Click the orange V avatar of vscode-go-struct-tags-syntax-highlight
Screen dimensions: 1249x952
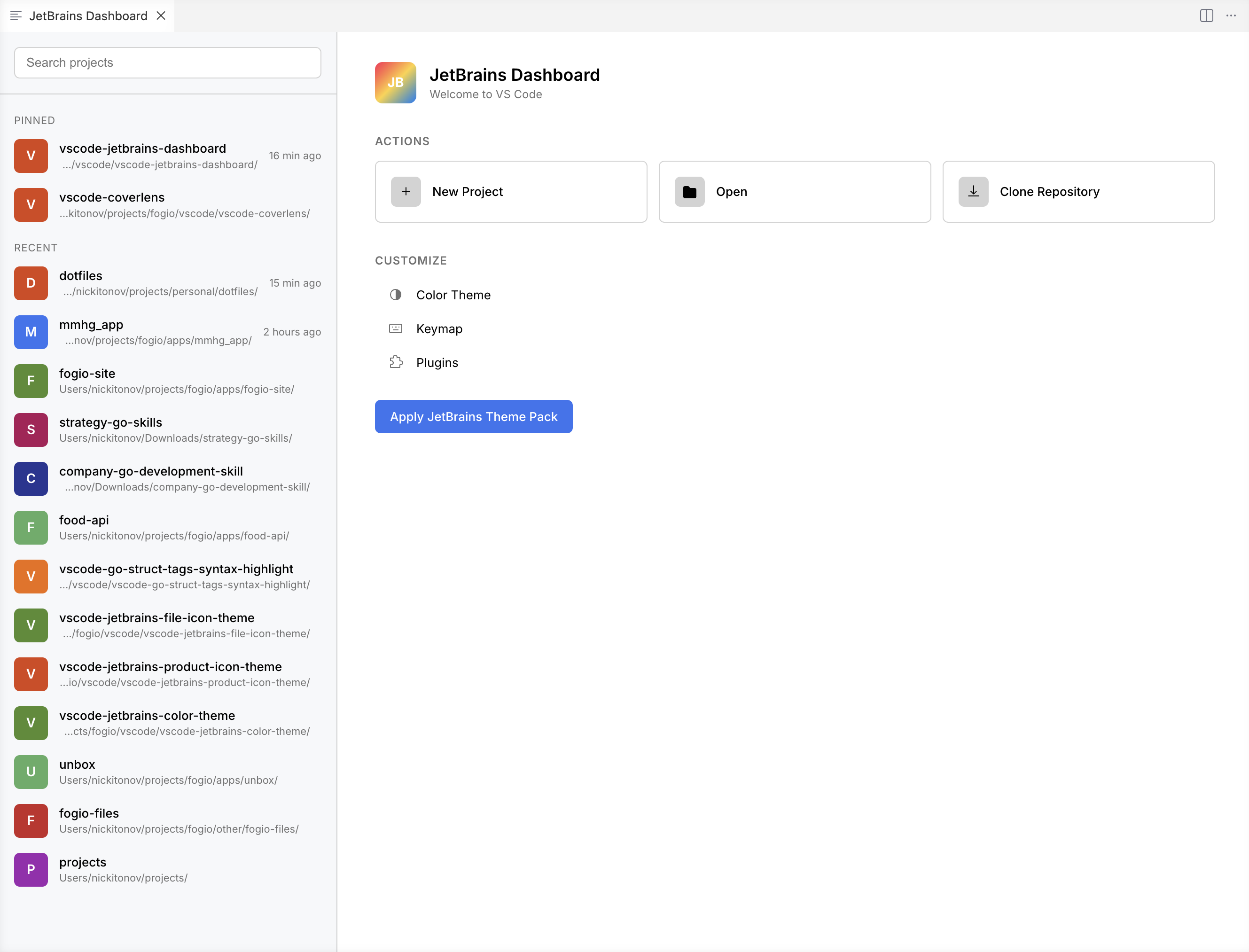(x=31, y=576)
